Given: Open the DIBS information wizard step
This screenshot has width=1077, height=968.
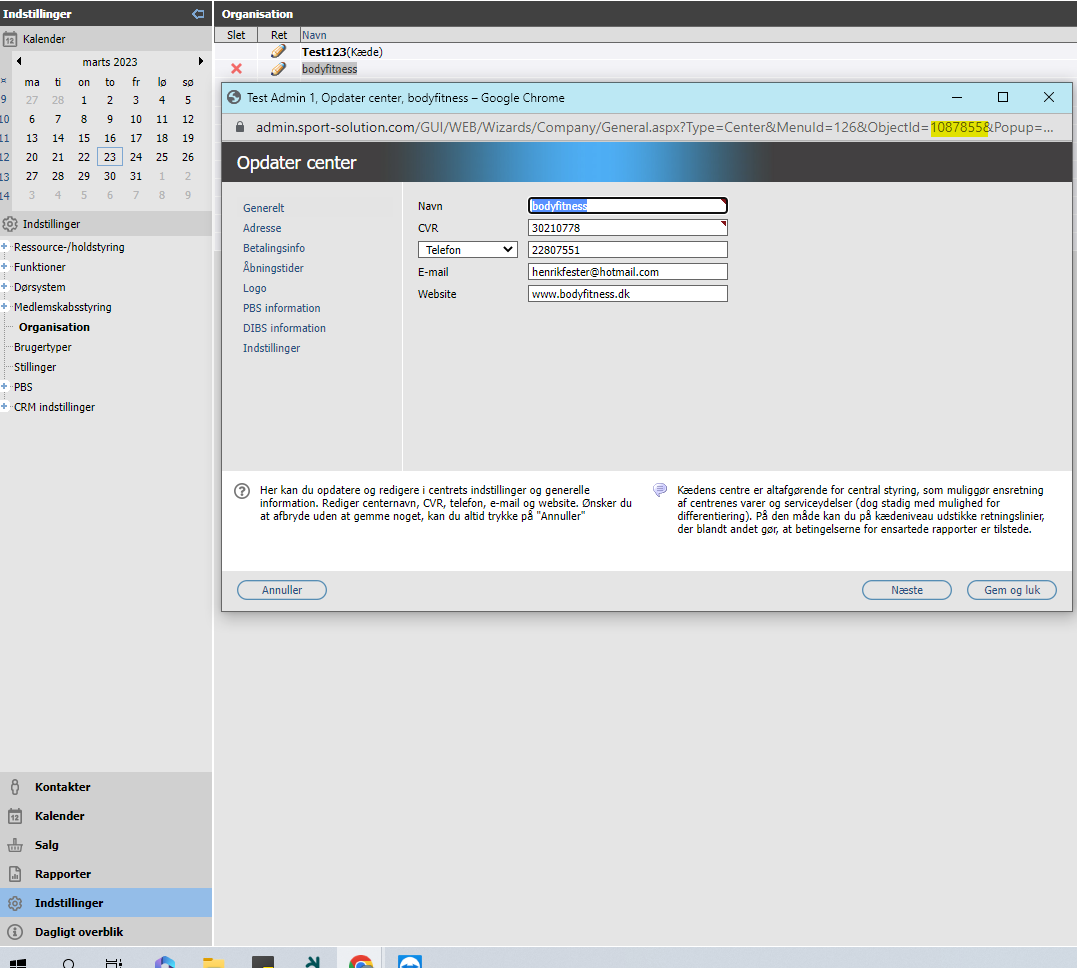Looking at the screenshot, I should [284, 328].
